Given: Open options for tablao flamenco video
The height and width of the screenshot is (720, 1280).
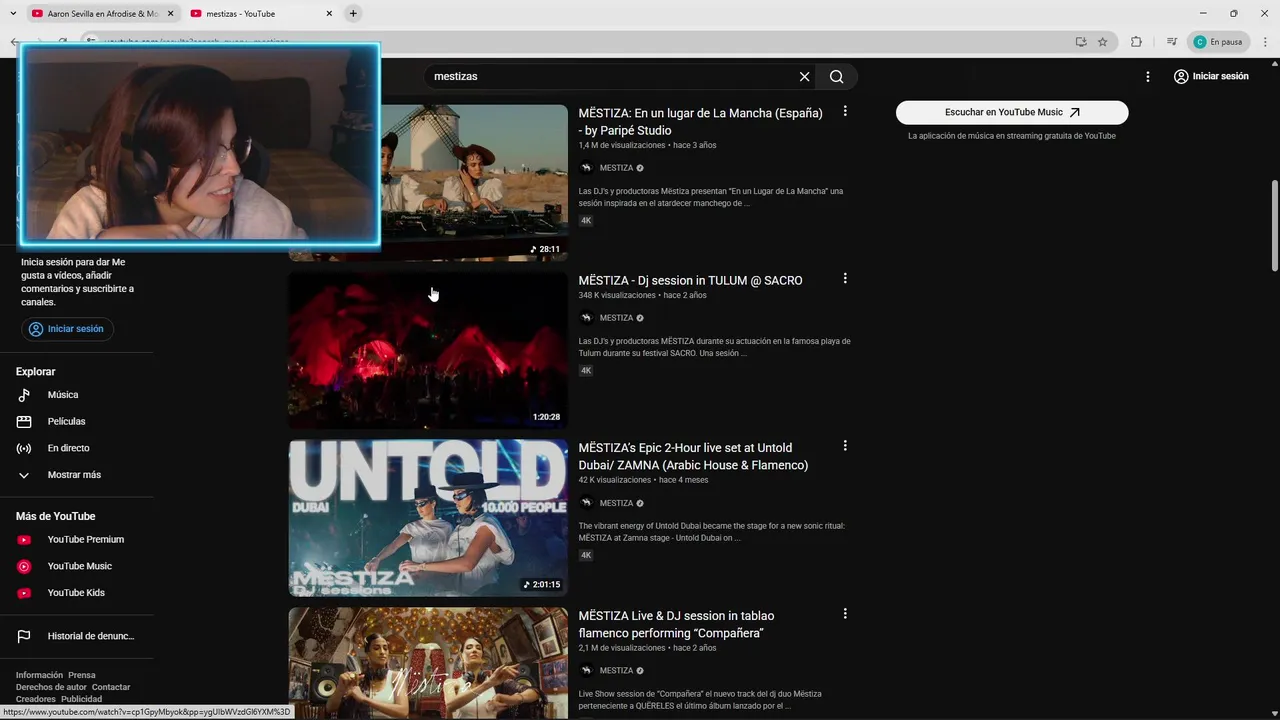Looking at the screenshot, I should (845, 614).
